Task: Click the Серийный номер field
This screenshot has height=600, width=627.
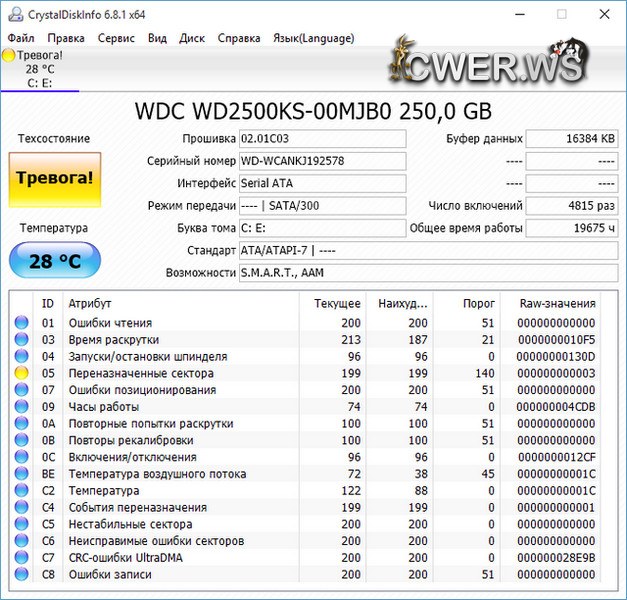Action: point(322,161)
